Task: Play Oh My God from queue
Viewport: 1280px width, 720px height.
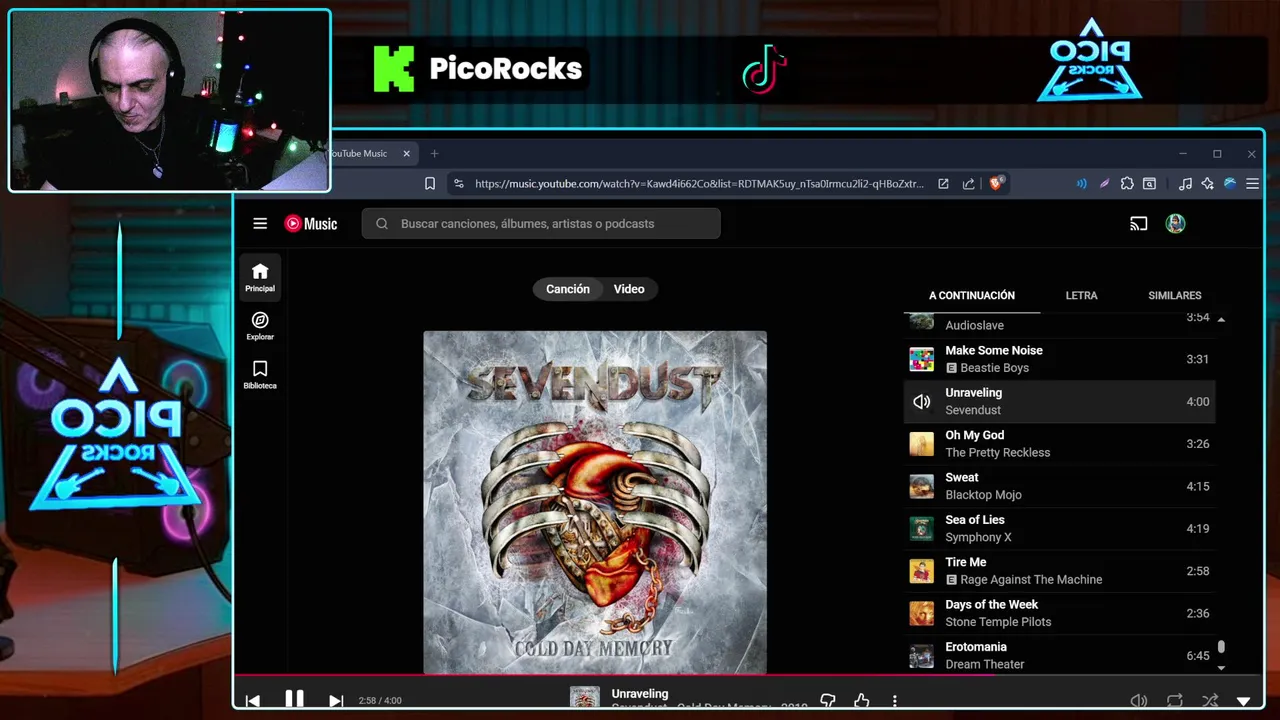Action: click(x=1060, y=444)
